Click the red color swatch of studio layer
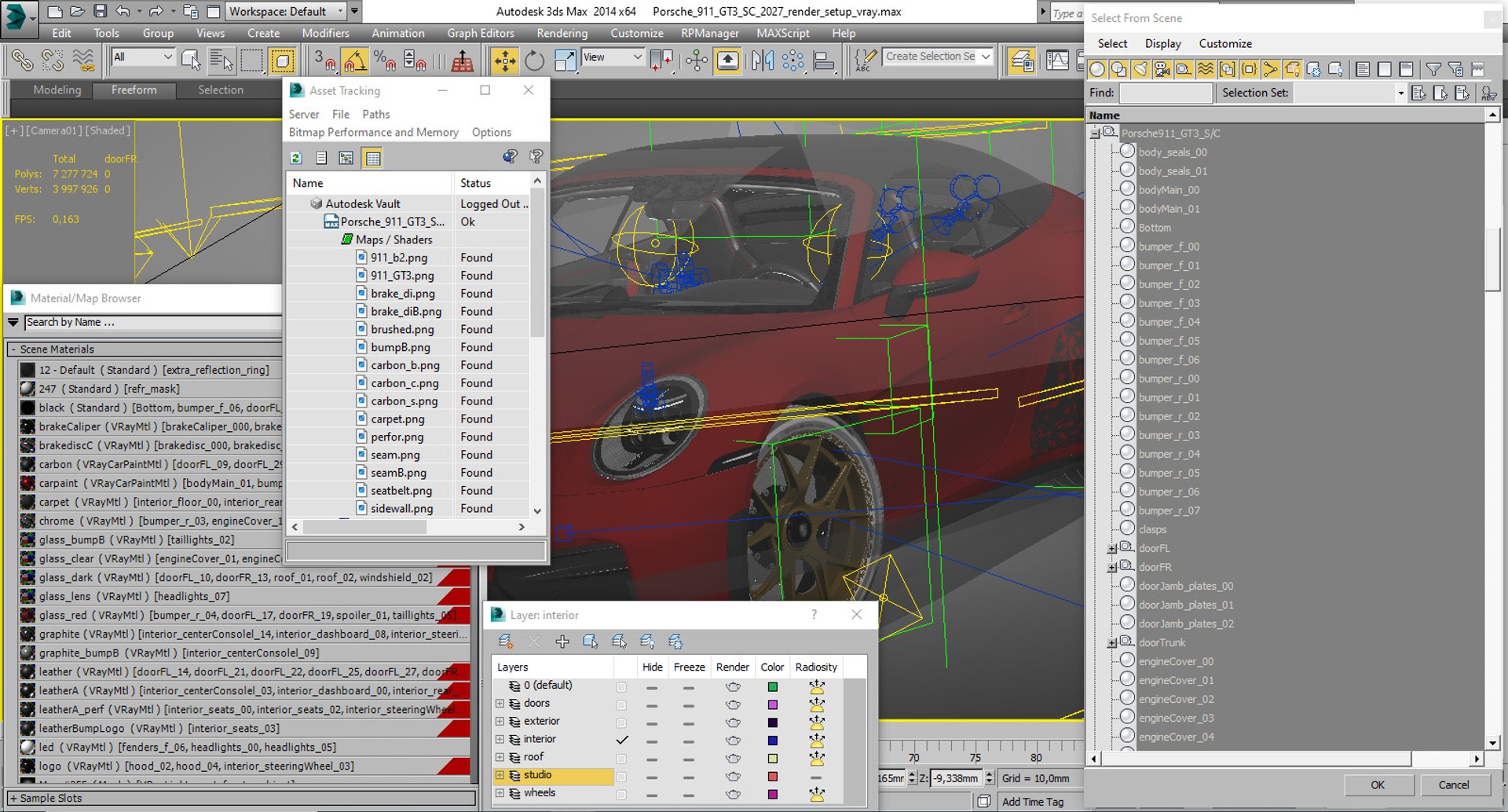The width and height of the screenshot is (1508, 812). click(x=773, y=777)
